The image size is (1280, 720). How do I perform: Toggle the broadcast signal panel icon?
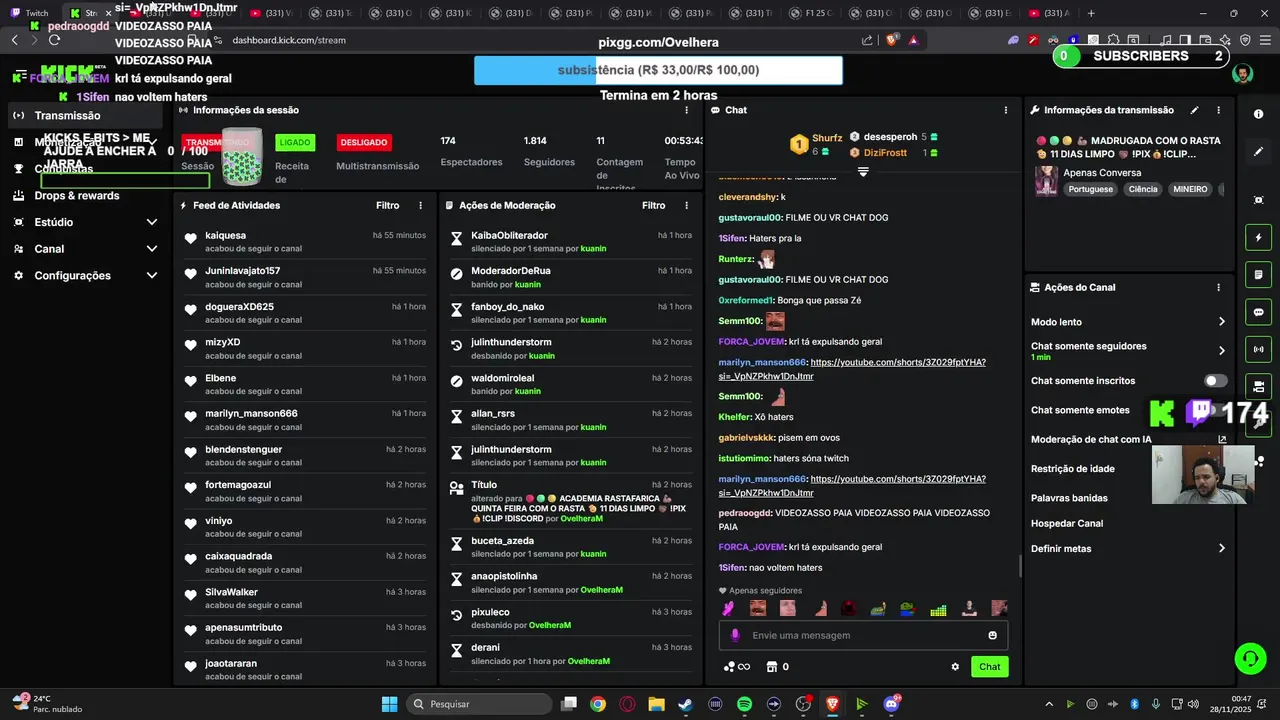1258,349
